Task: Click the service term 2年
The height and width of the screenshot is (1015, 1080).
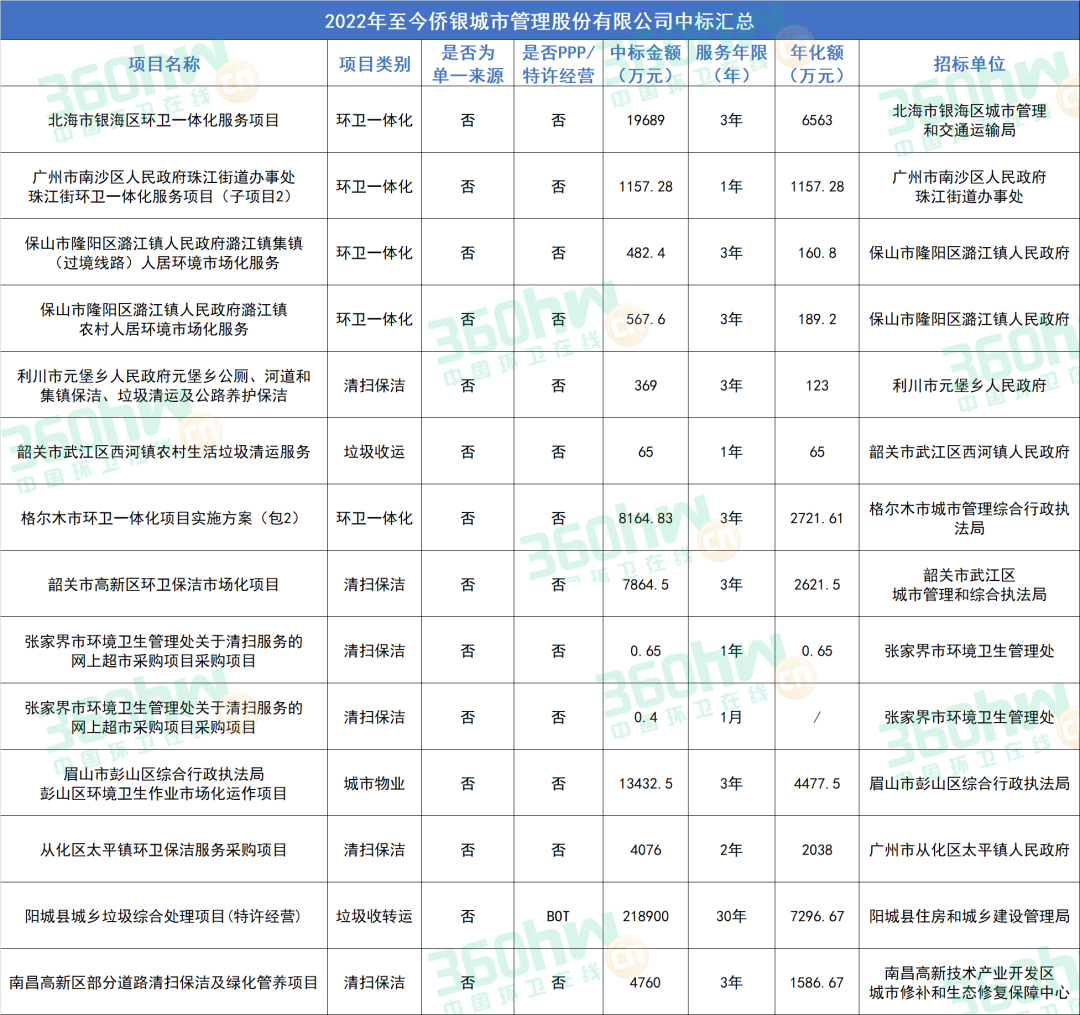Action: tap(731, 850)
